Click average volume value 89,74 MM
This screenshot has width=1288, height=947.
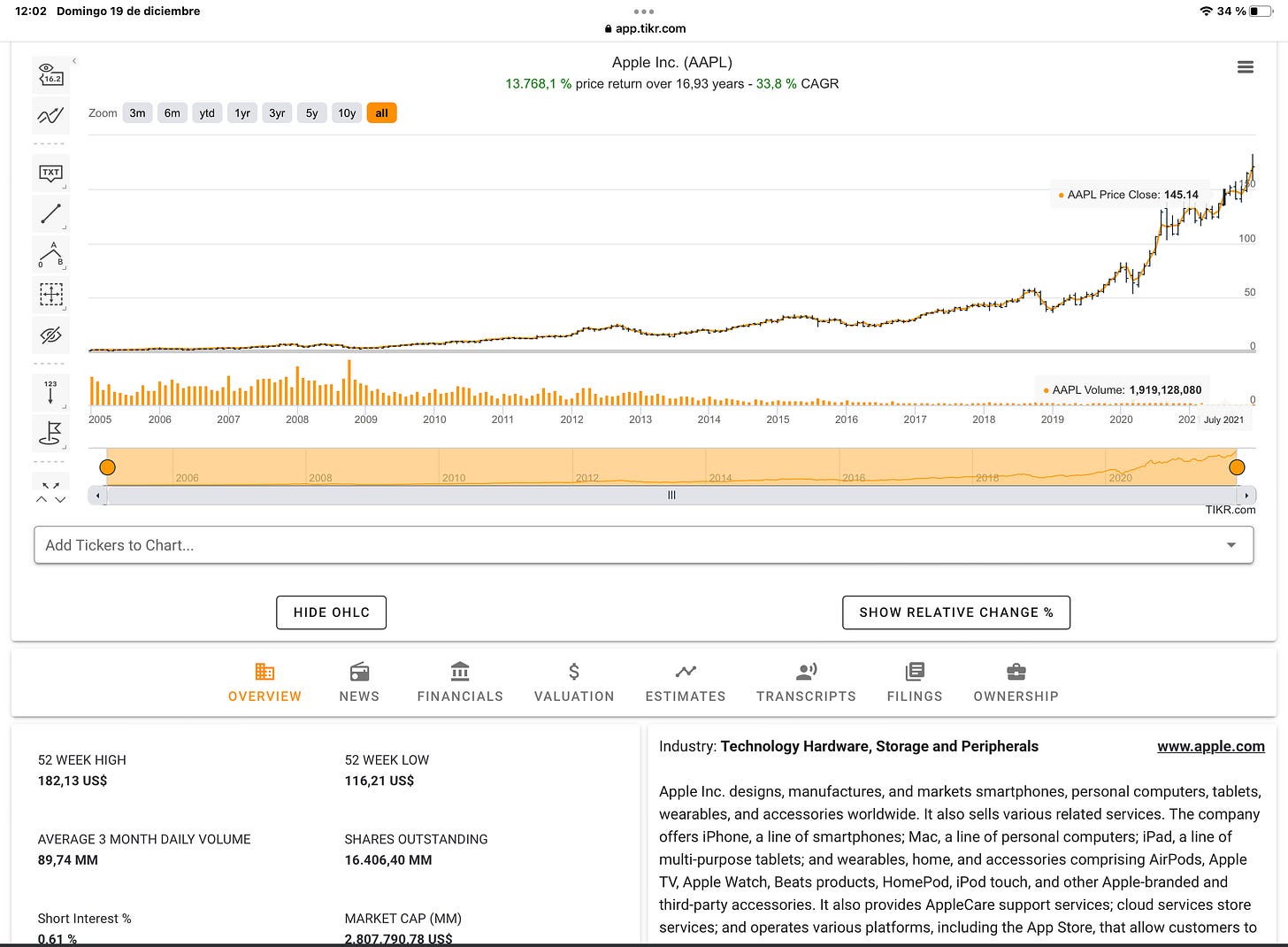tap(68, 860)
